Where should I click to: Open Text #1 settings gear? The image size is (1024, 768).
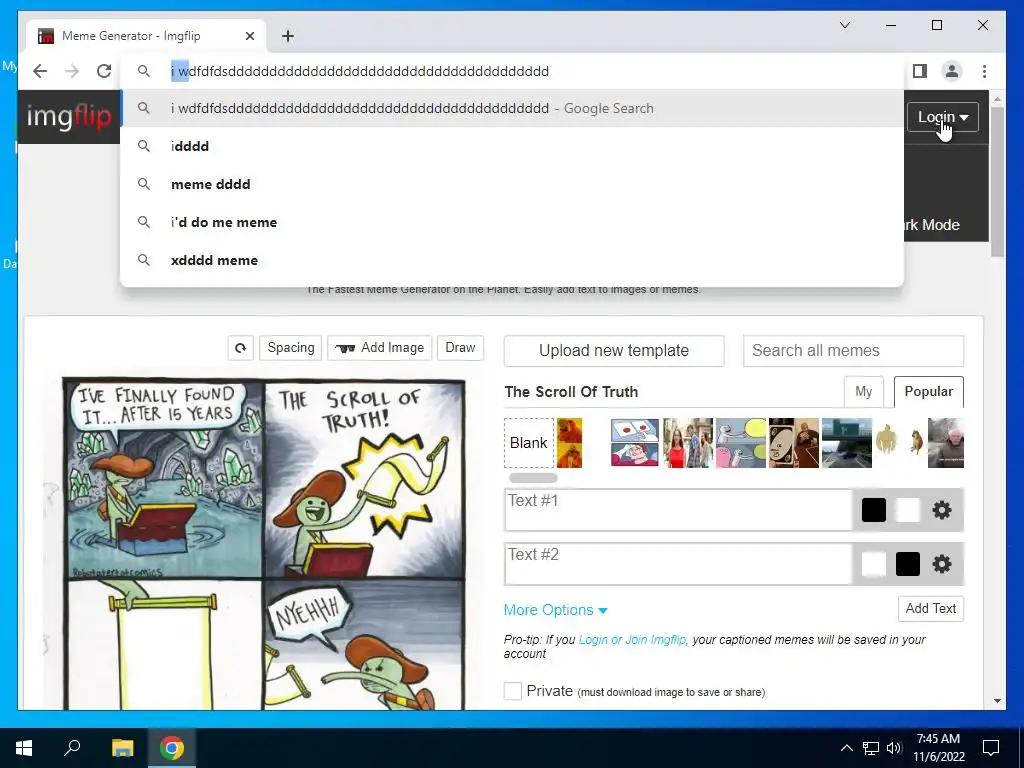[x=942, y=510]
